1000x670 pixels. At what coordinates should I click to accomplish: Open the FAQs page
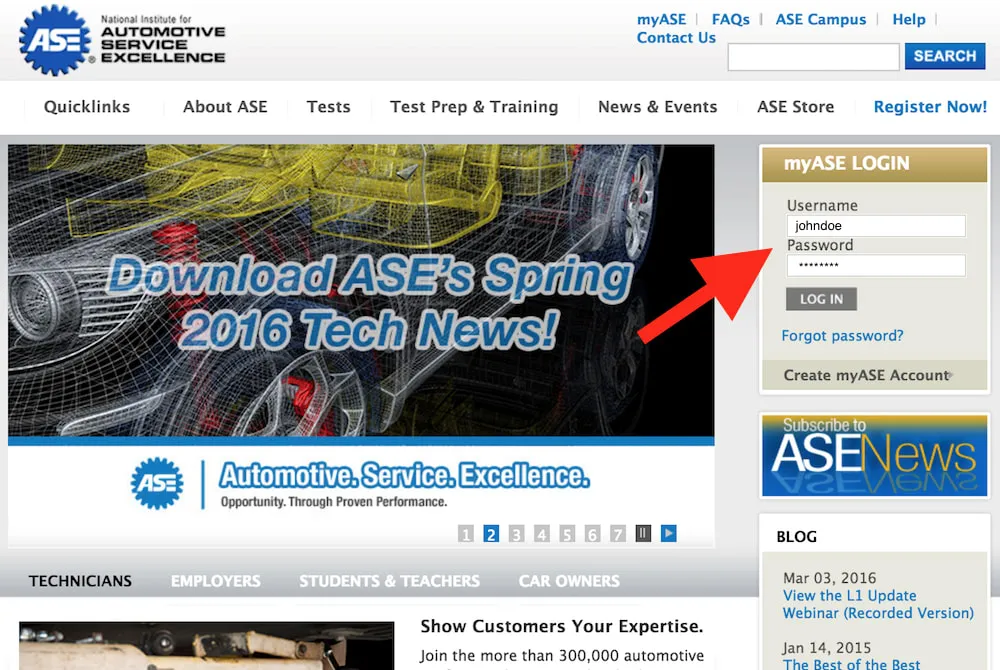click(x=730, y=19)
